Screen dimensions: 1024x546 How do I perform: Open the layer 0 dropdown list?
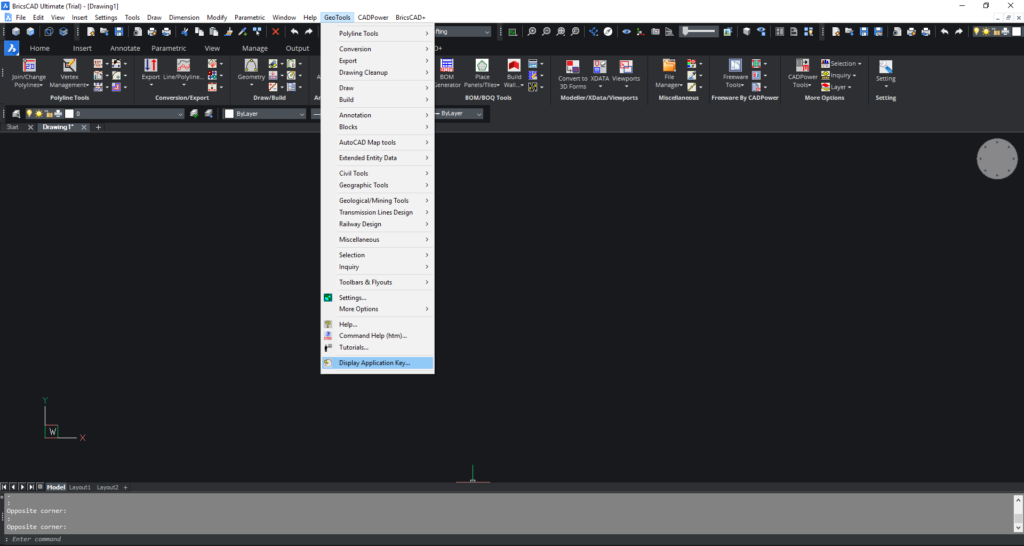point(180,114)
